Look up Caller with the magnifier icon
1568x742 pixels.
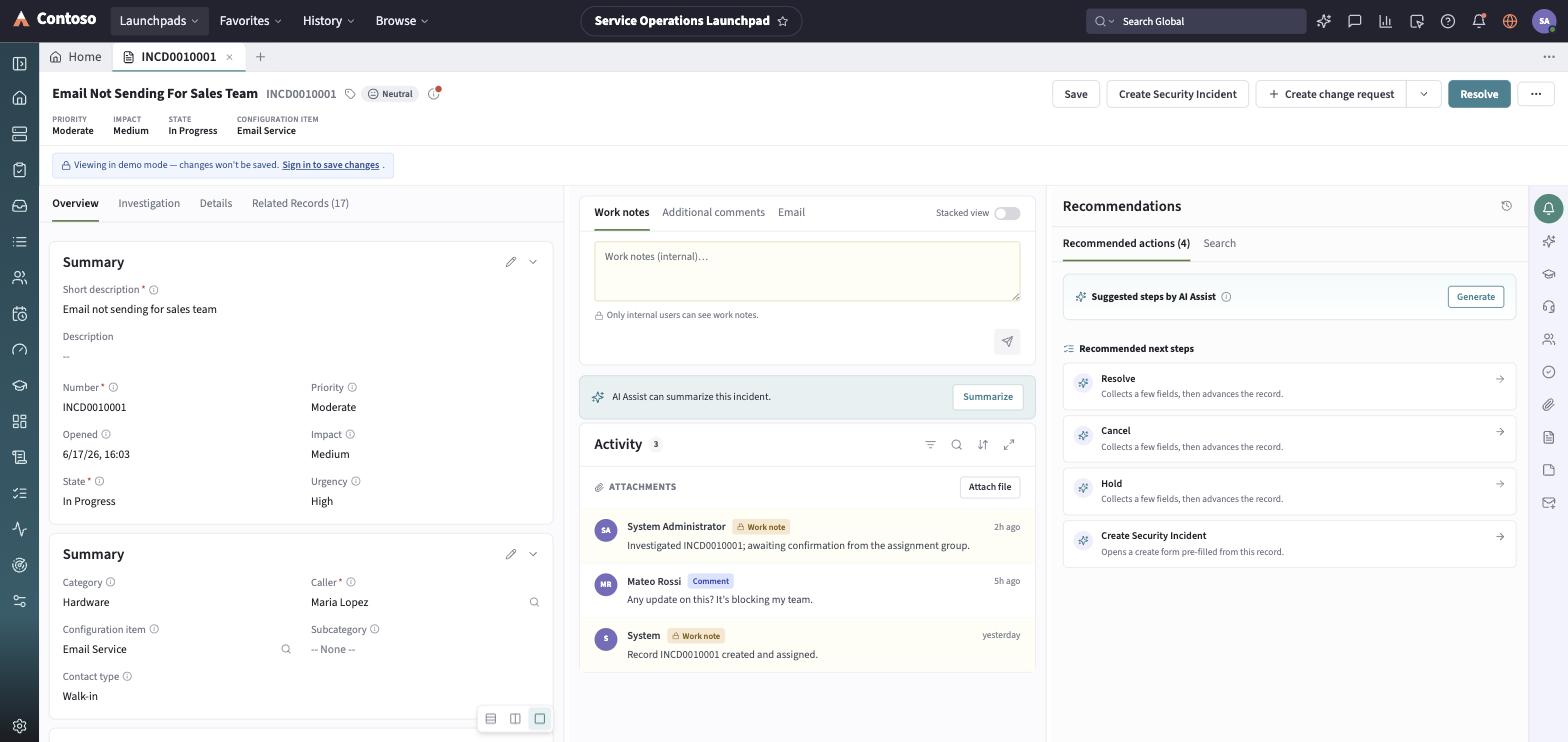(534, 603)
